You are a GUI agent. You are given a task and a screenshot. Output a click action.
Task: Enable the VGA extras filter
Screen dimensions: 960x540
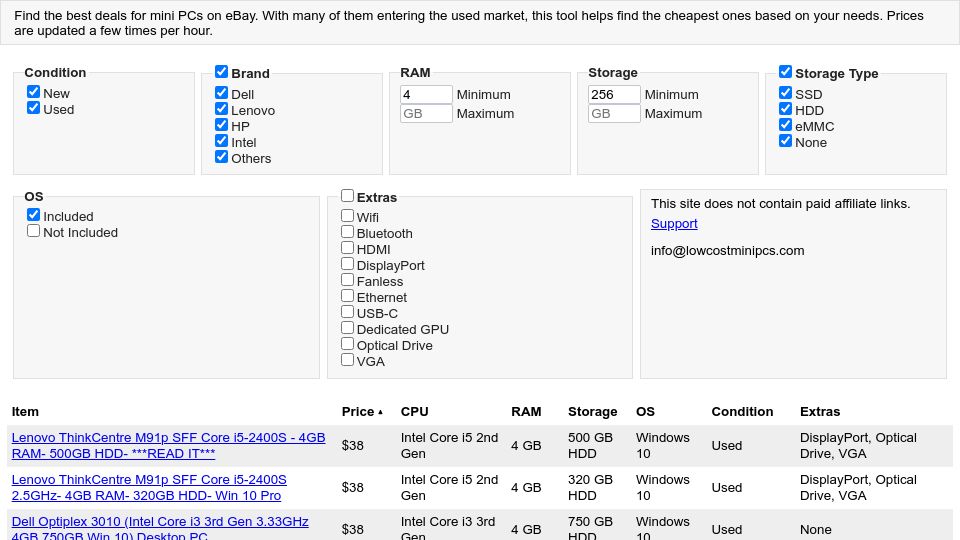coord(347,359)
